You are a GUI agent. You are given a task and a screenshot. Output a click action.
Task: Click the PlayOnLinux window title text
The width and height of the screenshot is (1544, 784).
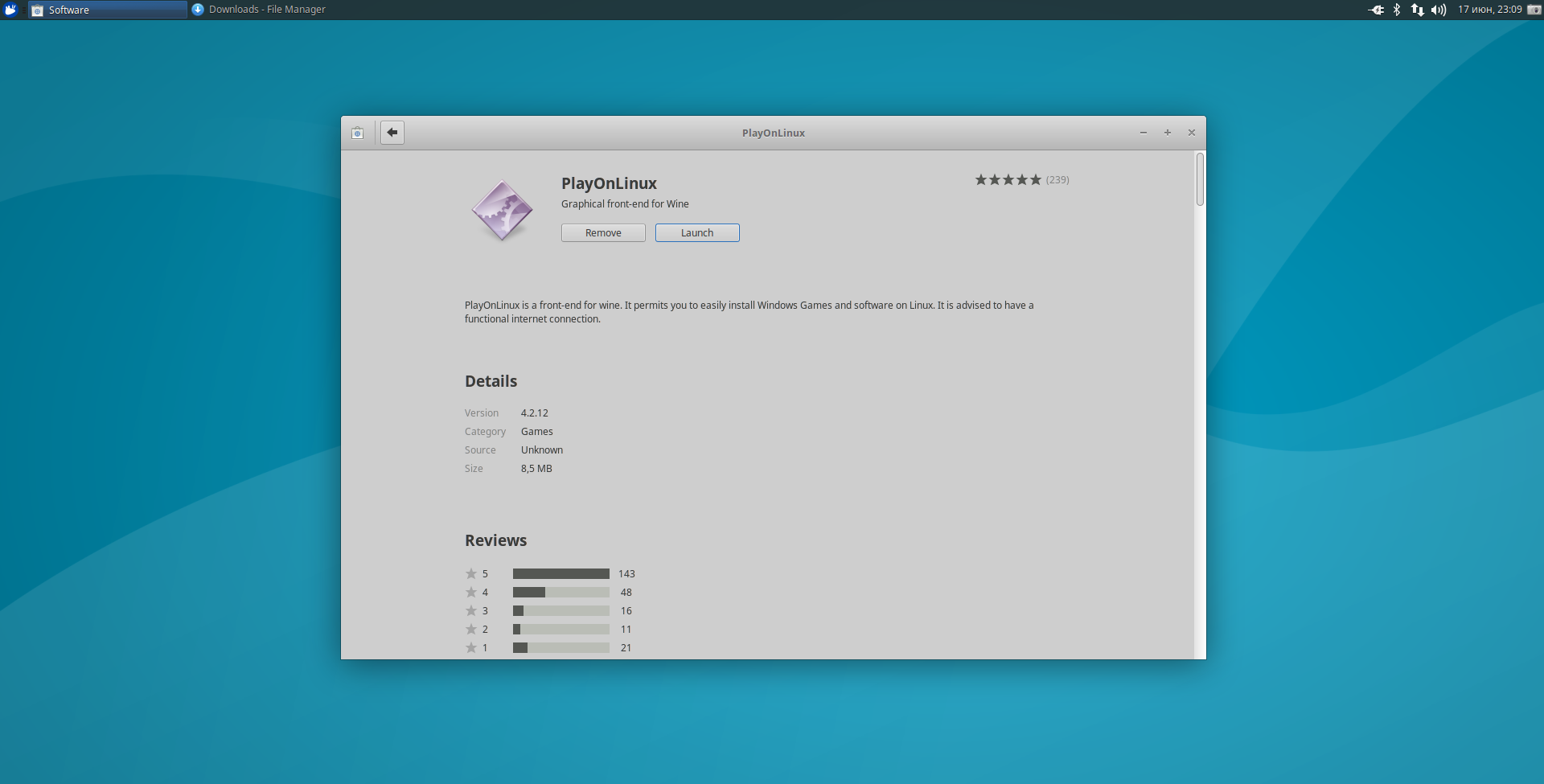(x=774, y=133)
